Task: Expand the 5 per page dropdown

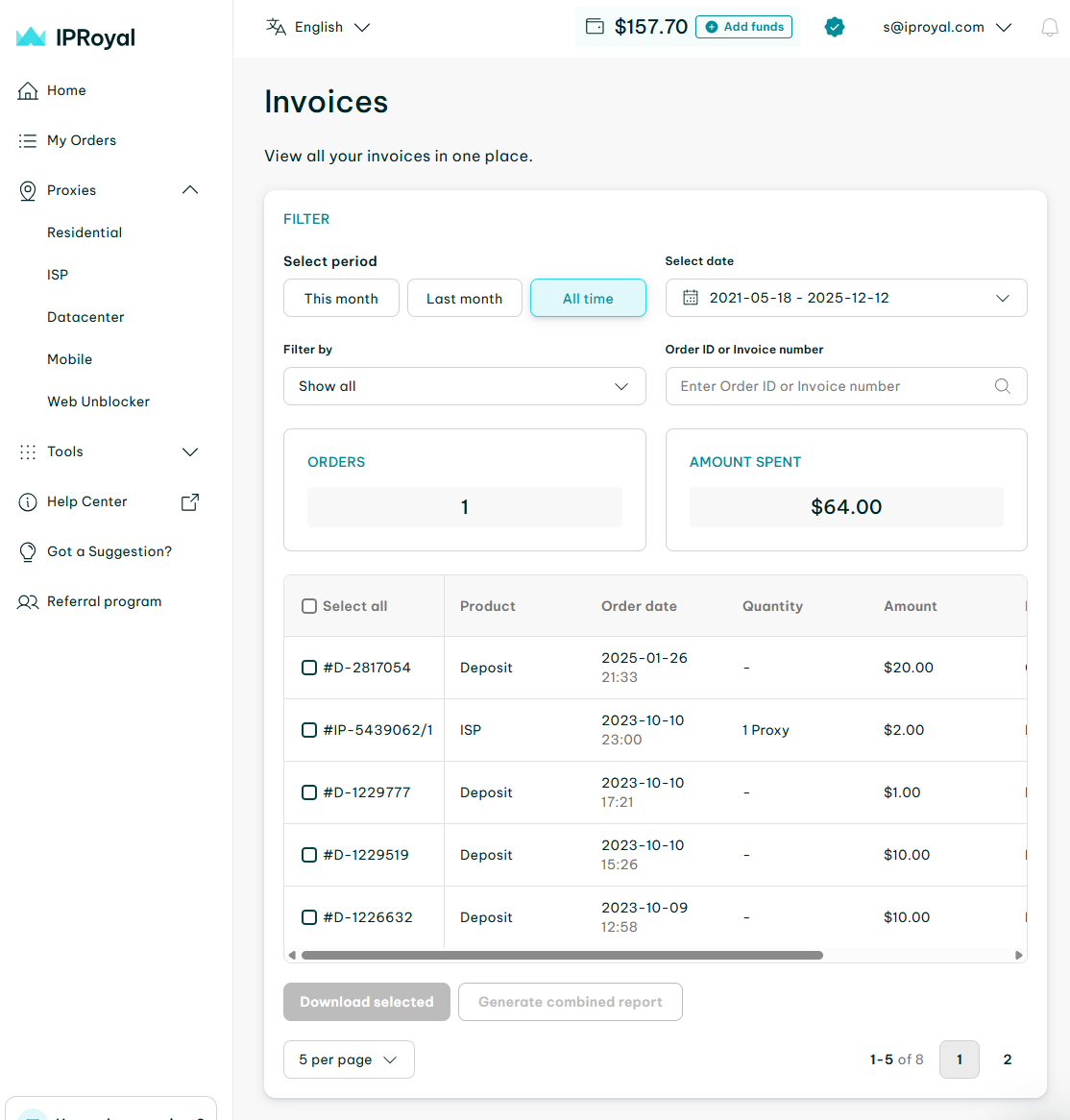Action: coord(349,1059)
